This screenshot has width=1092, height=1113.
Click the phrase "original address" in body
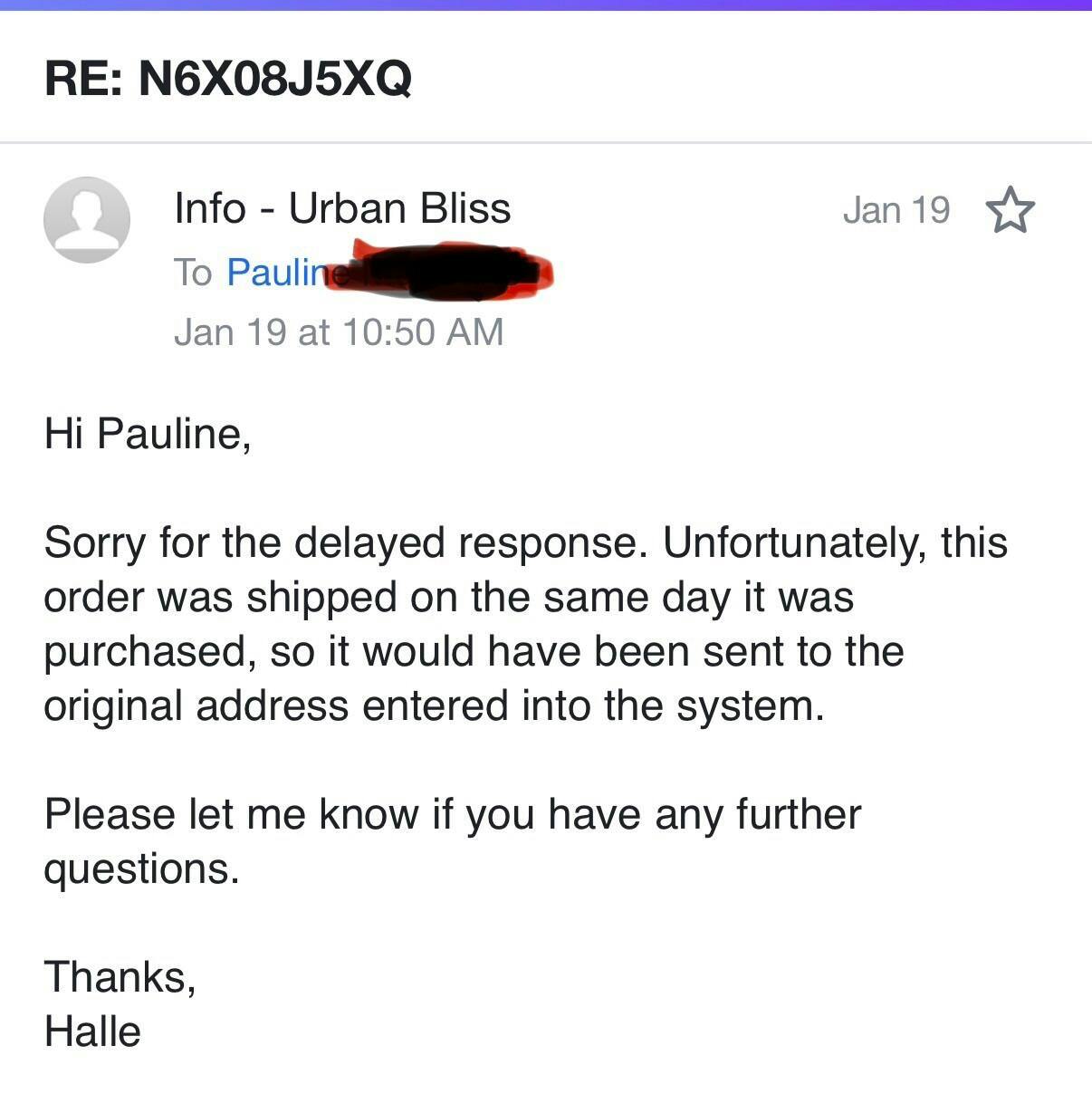click(x=196, y=705)
